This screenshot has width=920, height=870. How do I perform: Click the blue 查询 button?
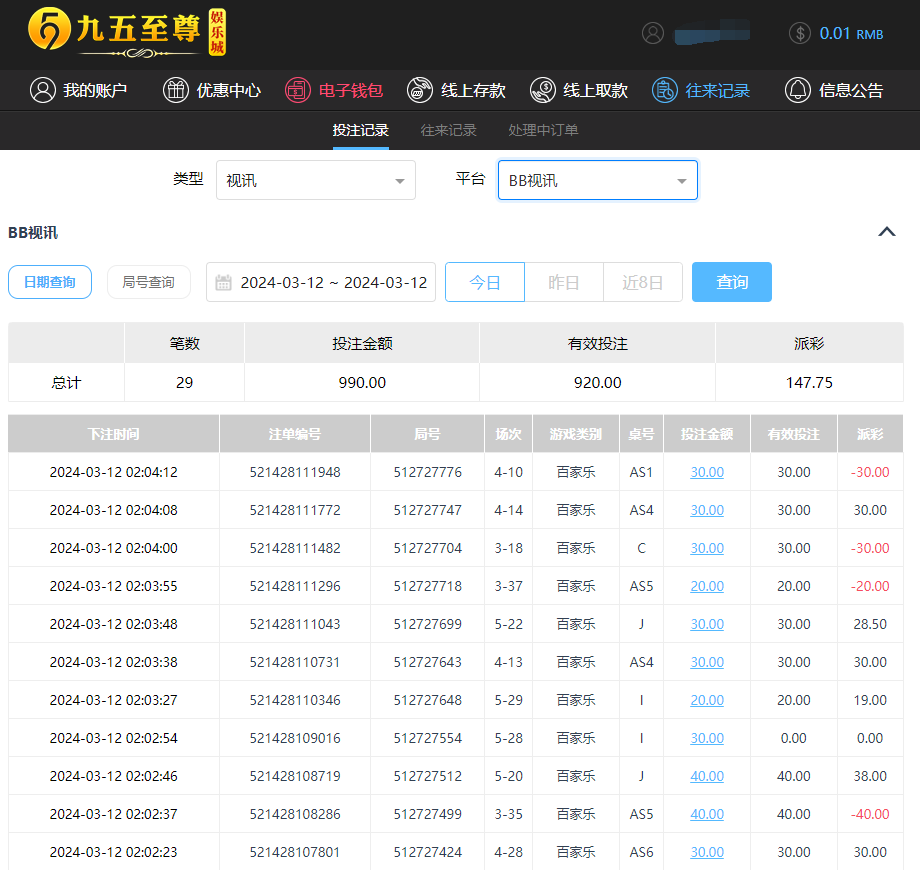click(x=731, y=282)
